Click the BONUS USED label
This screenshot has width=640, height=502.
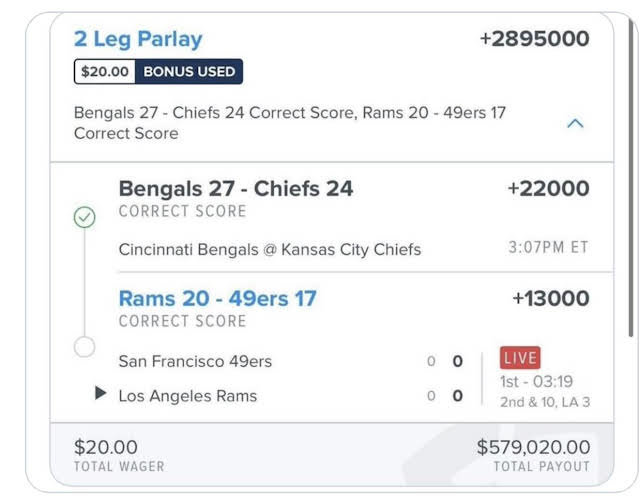tap(189, 71)
